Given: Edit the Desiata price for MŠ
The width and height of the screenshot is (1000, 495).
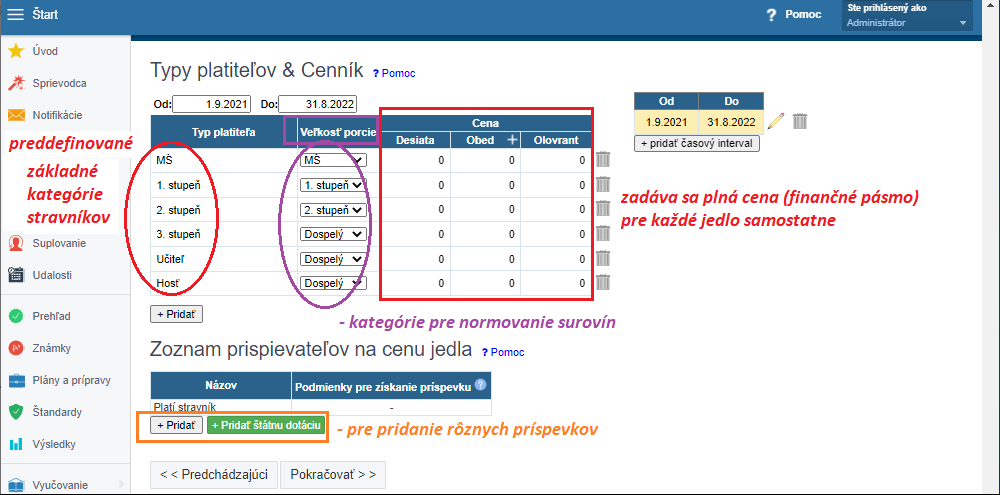Looking at the screenshot, I should pos(415,160).
